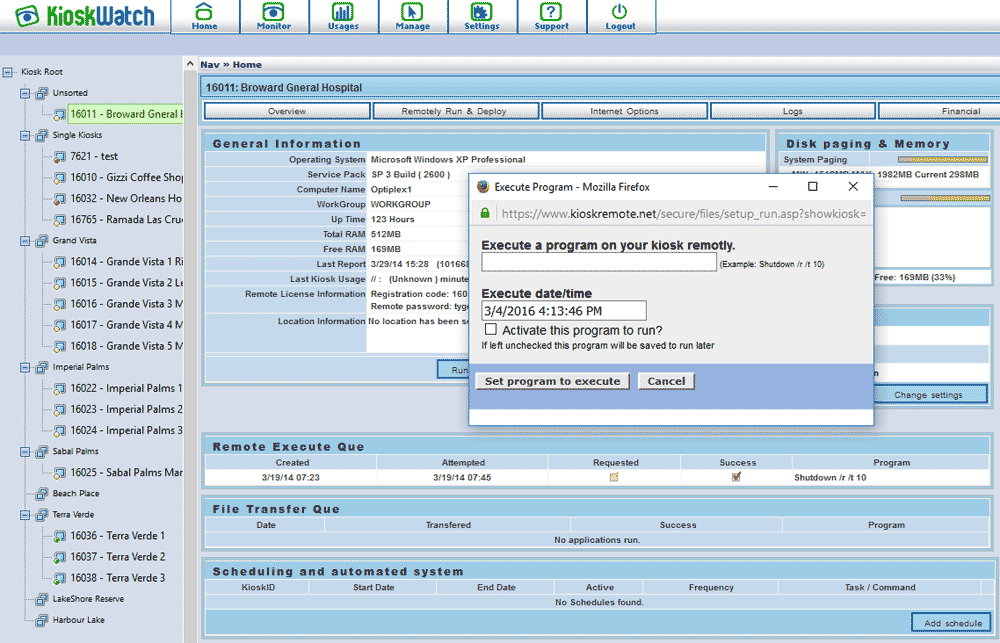Click the Shutdown /r /t 10 program entry
This screenshot has width=1000, height=643.
point(830,477)
